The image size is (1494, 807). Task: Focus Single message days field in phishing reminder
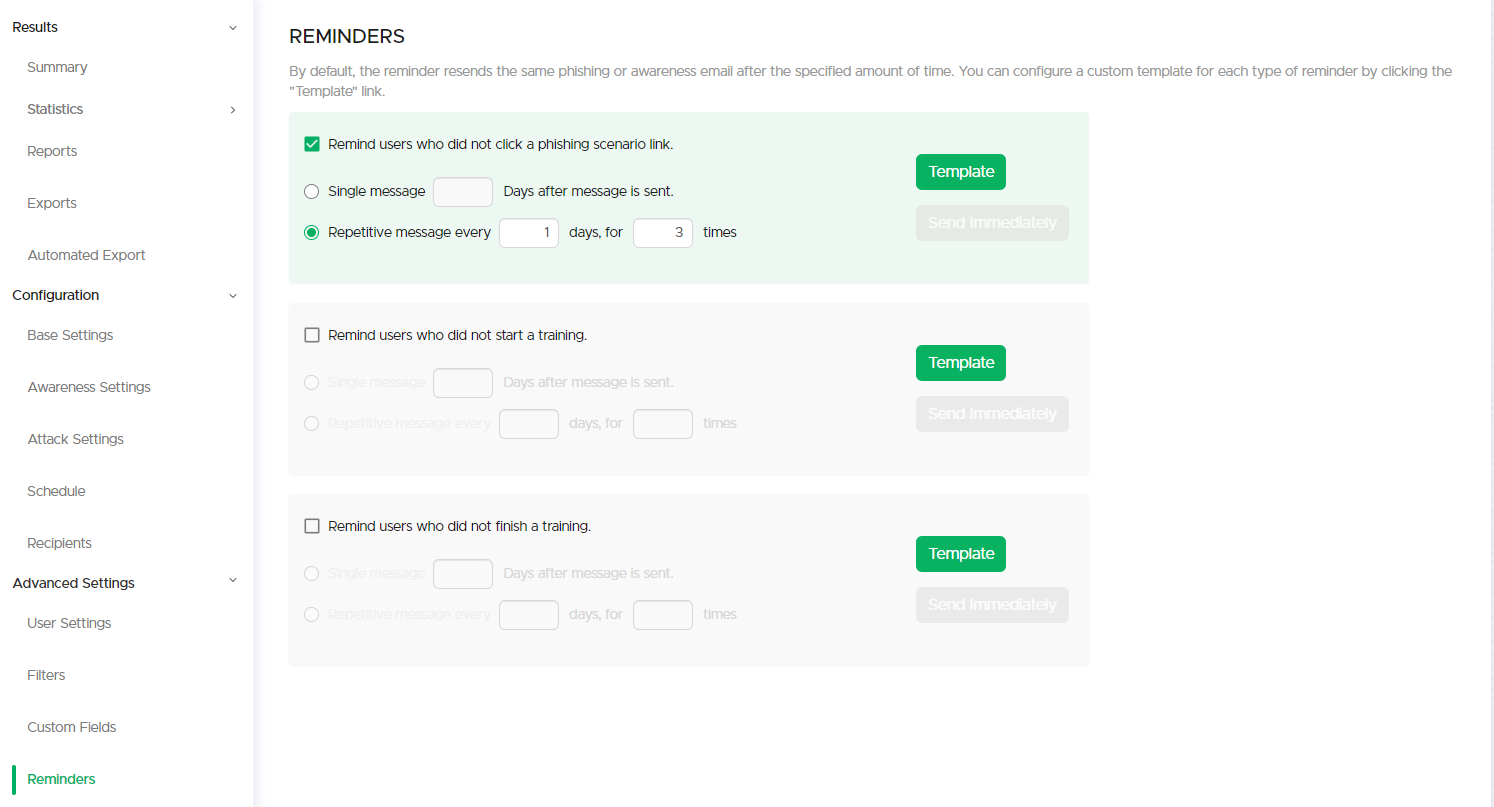pos(463,192)
